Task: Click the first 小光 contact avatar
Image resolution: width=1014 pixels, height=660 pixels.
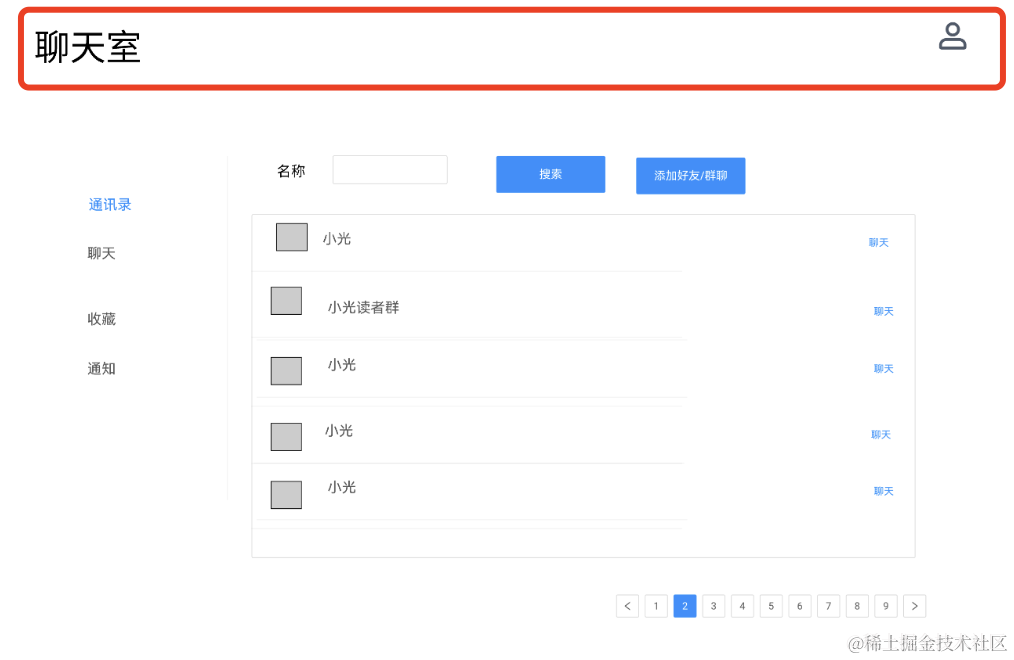Action: point(291,237)
